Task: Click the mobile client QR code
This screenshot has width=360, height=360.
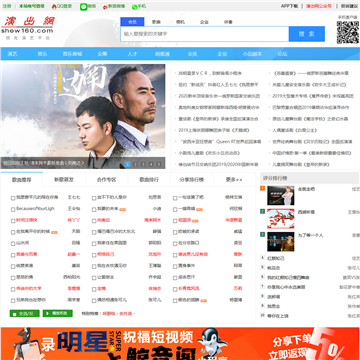Action: tap(348, 32)
